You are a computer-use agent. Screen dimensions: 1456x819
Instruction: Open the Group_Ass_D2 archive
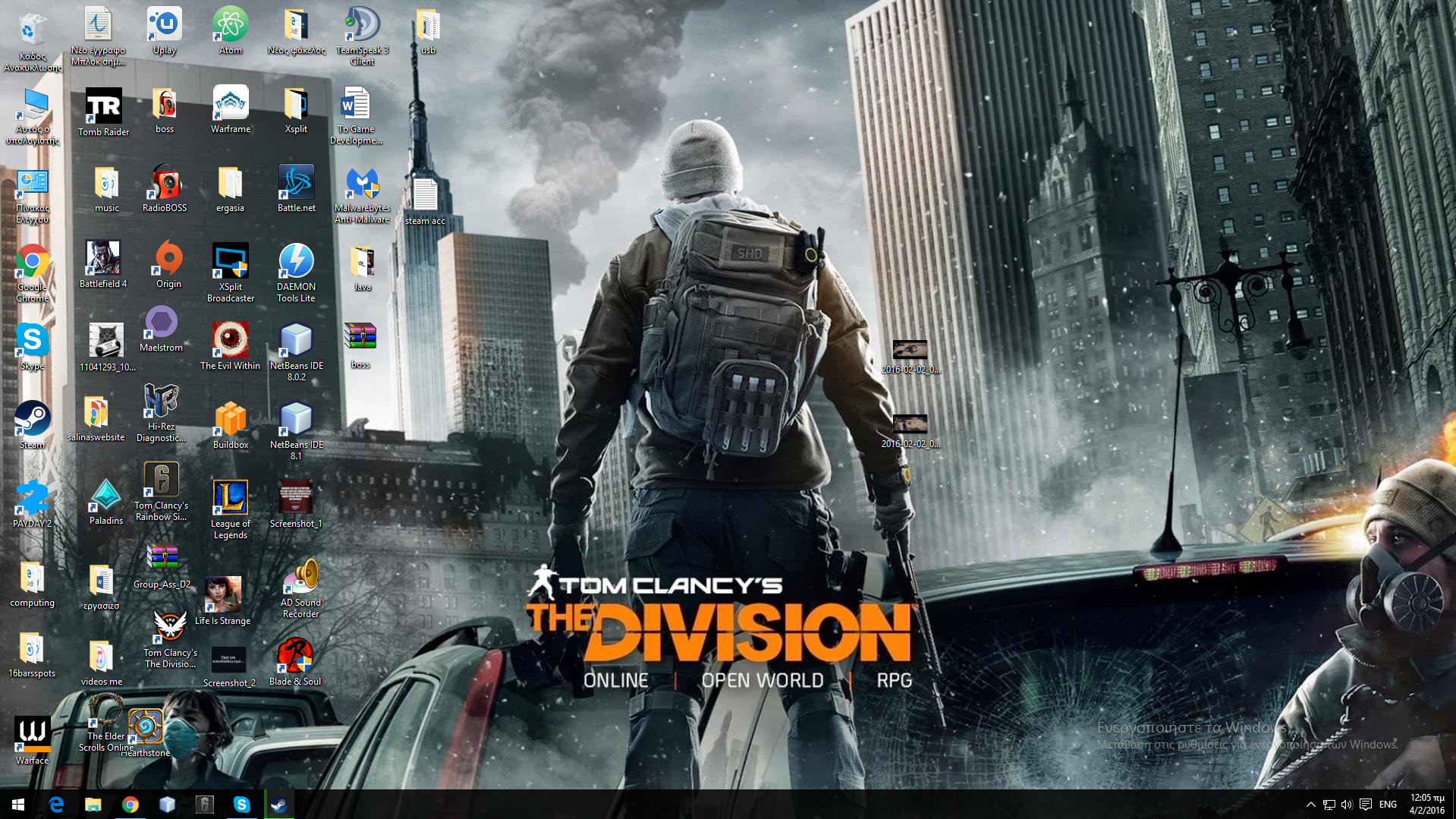coord(162,567)
